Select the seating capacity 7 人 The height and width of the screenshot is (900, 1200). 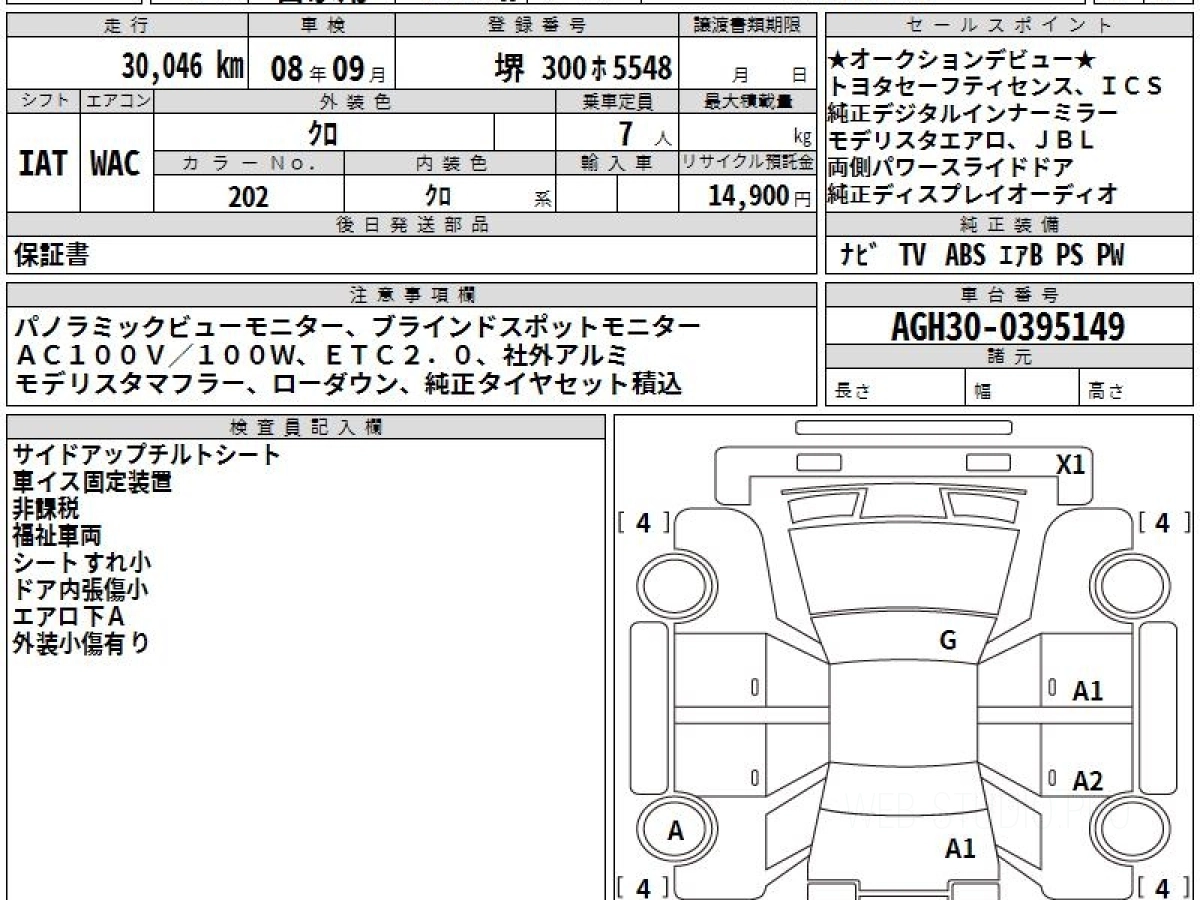coord(644,133)
